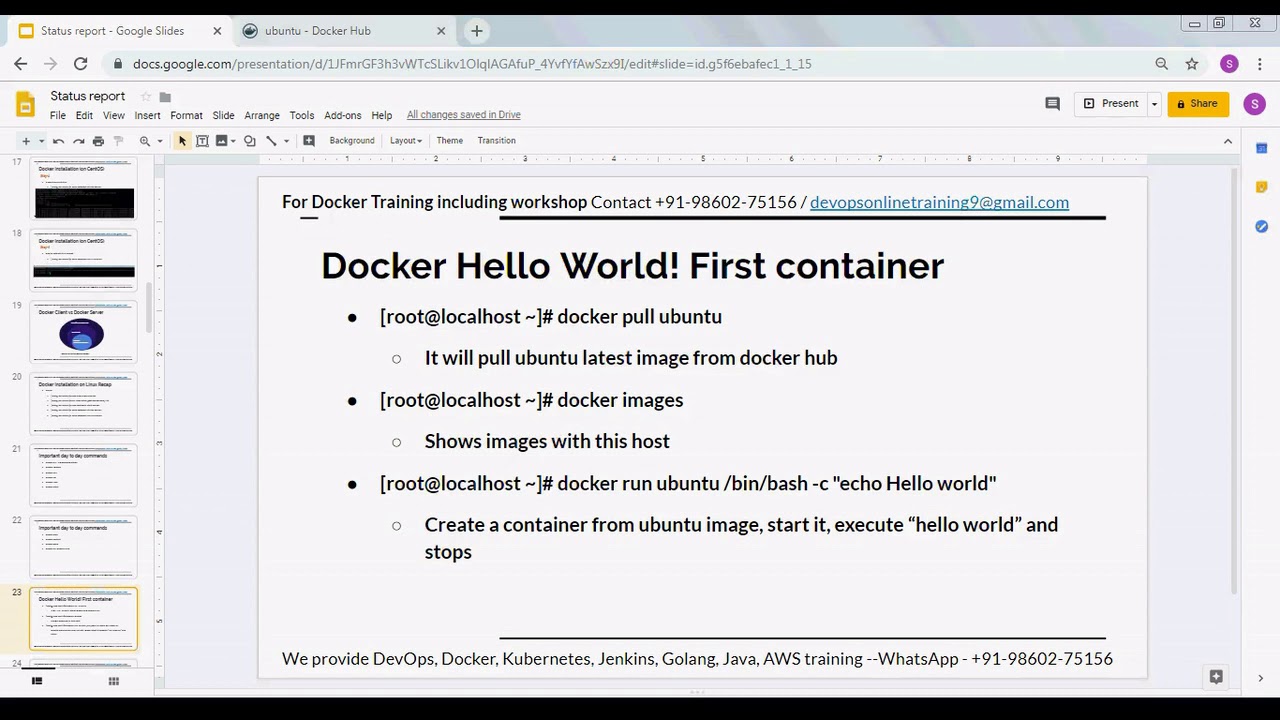Open the shape tool

point(250,141)
